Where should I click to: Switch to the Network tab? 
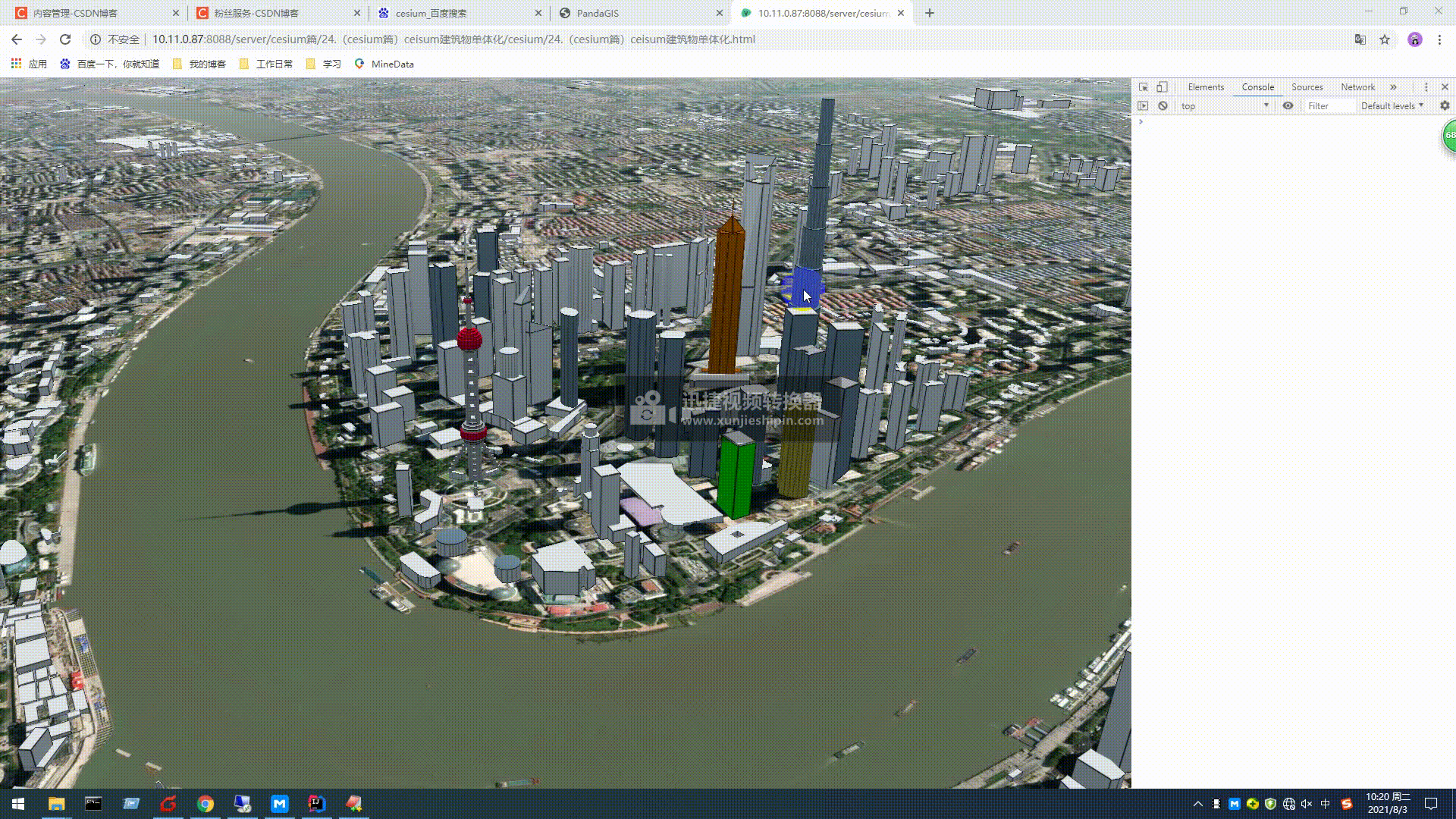tap(1357, 87)
